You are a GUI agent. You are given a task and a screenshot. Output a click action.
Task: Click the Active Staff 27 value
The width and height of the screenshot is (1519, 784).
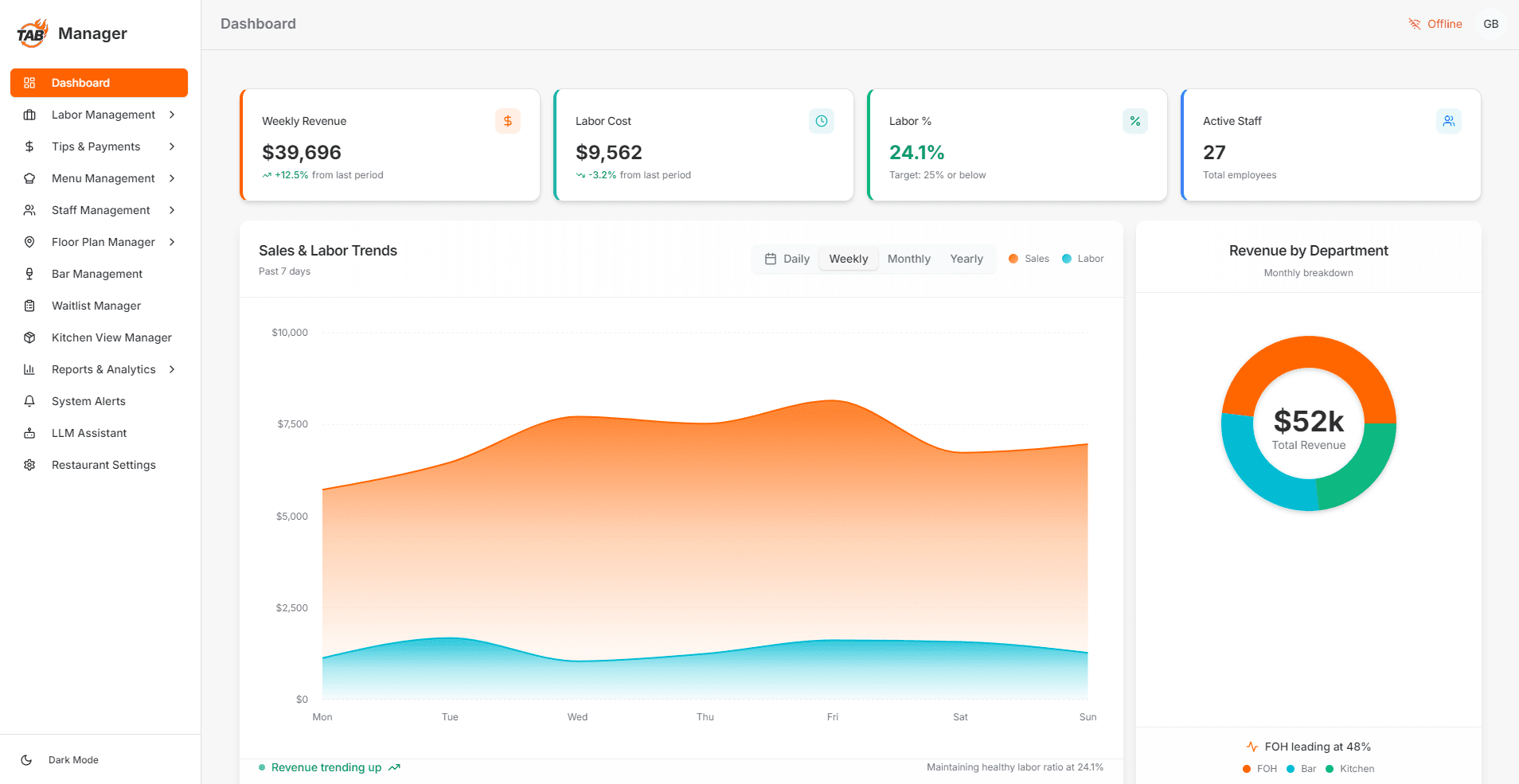(1214, 152)
